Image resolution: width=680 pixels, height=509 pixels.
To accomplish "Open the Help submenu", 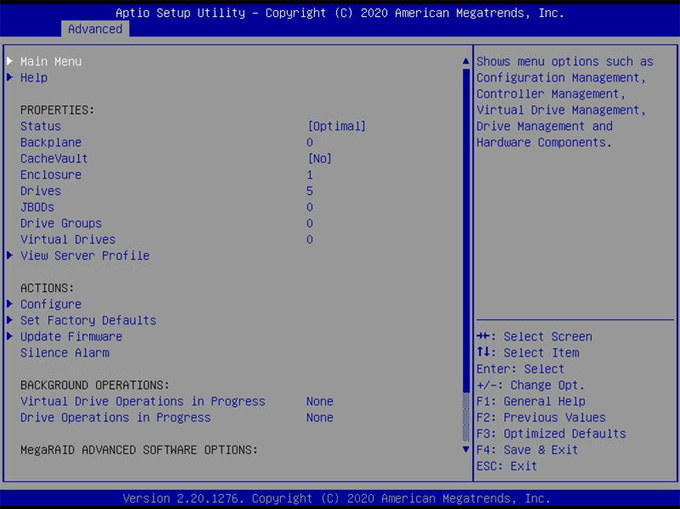I will [34, 78].
